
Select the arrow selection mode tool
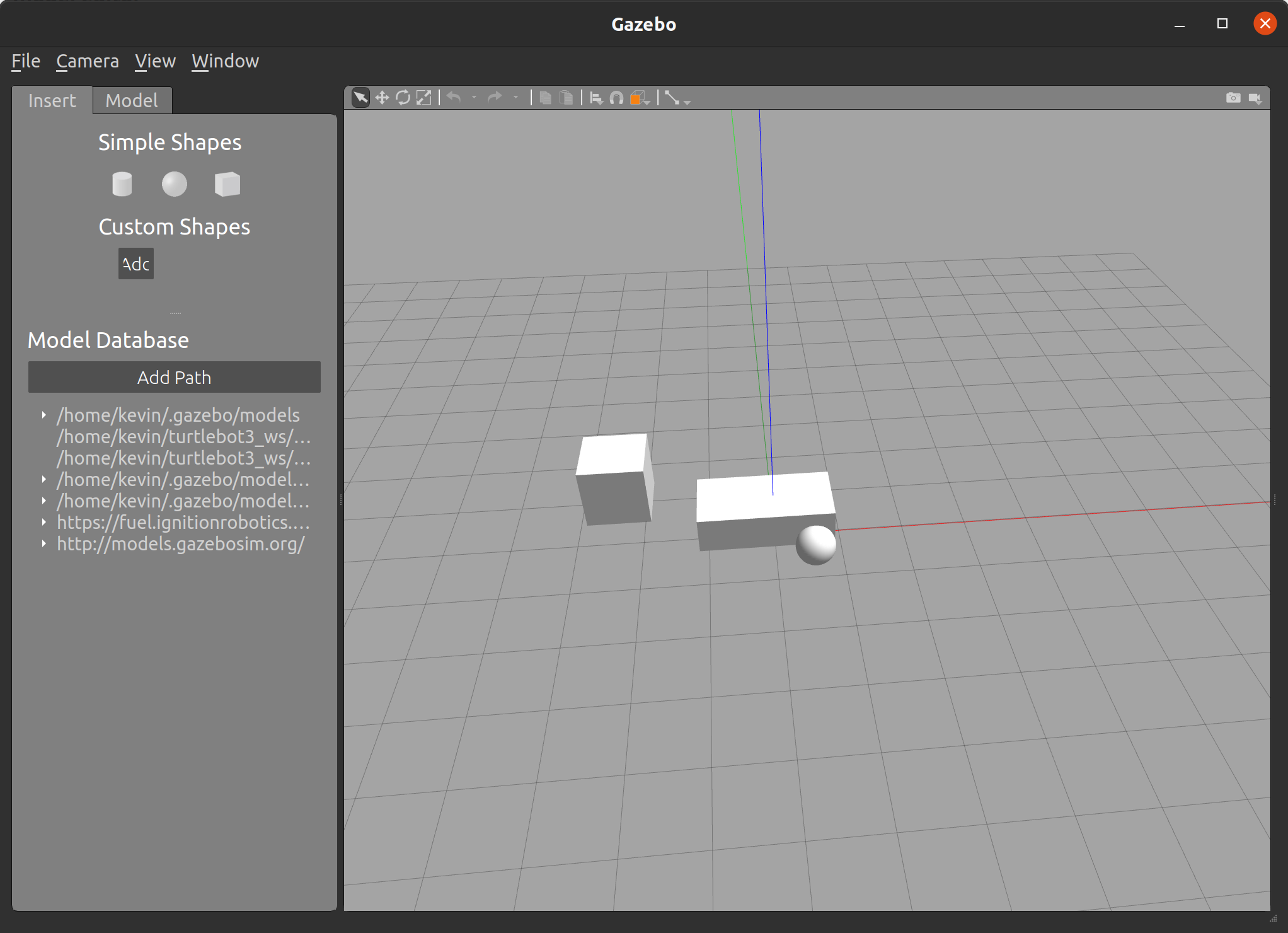[360, 98]
